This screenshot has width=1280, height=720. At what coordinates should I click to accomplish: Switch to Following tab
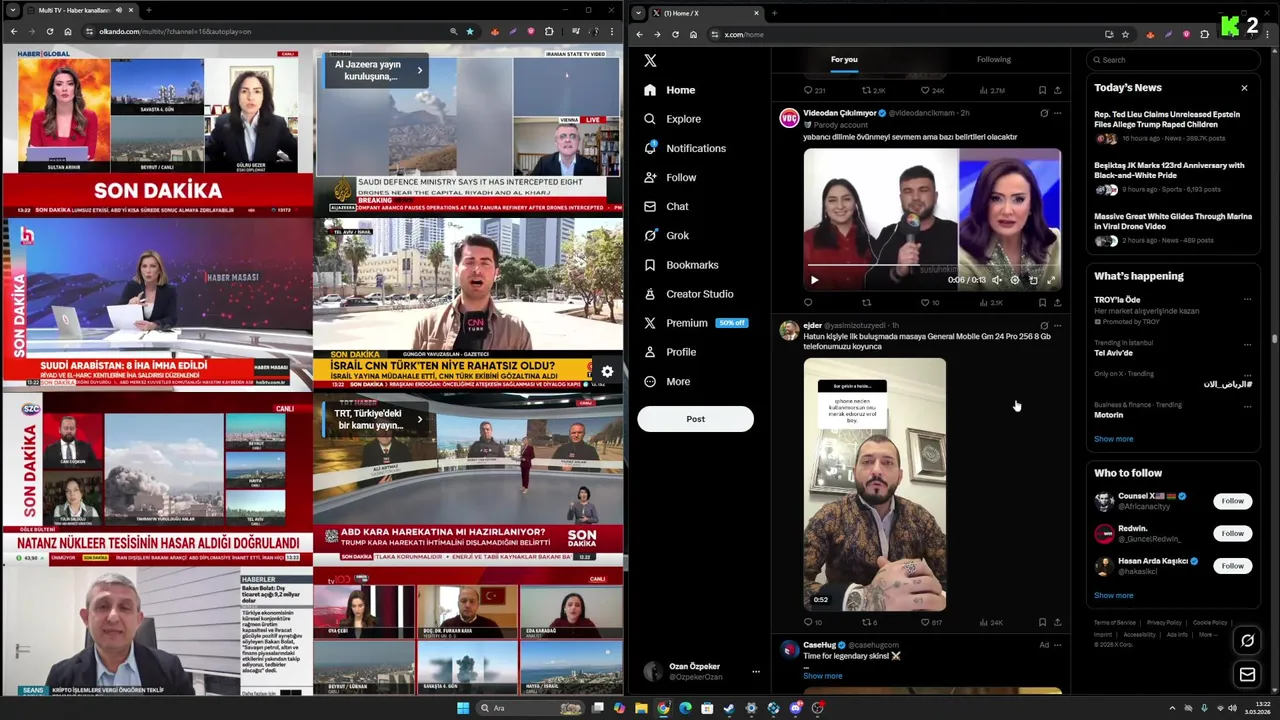[993, 59]
